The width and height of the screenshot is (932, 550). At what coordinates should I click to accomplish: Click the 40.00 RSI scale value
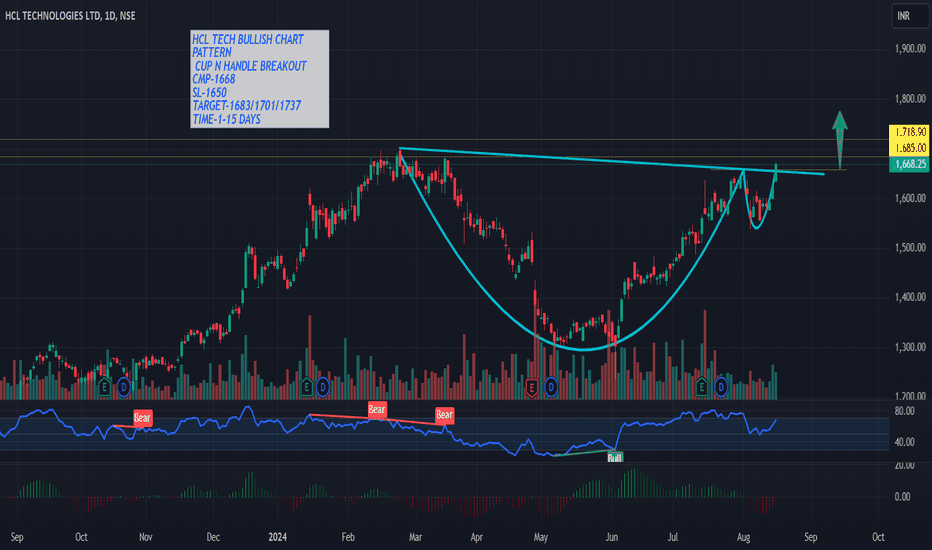(905, 442)
